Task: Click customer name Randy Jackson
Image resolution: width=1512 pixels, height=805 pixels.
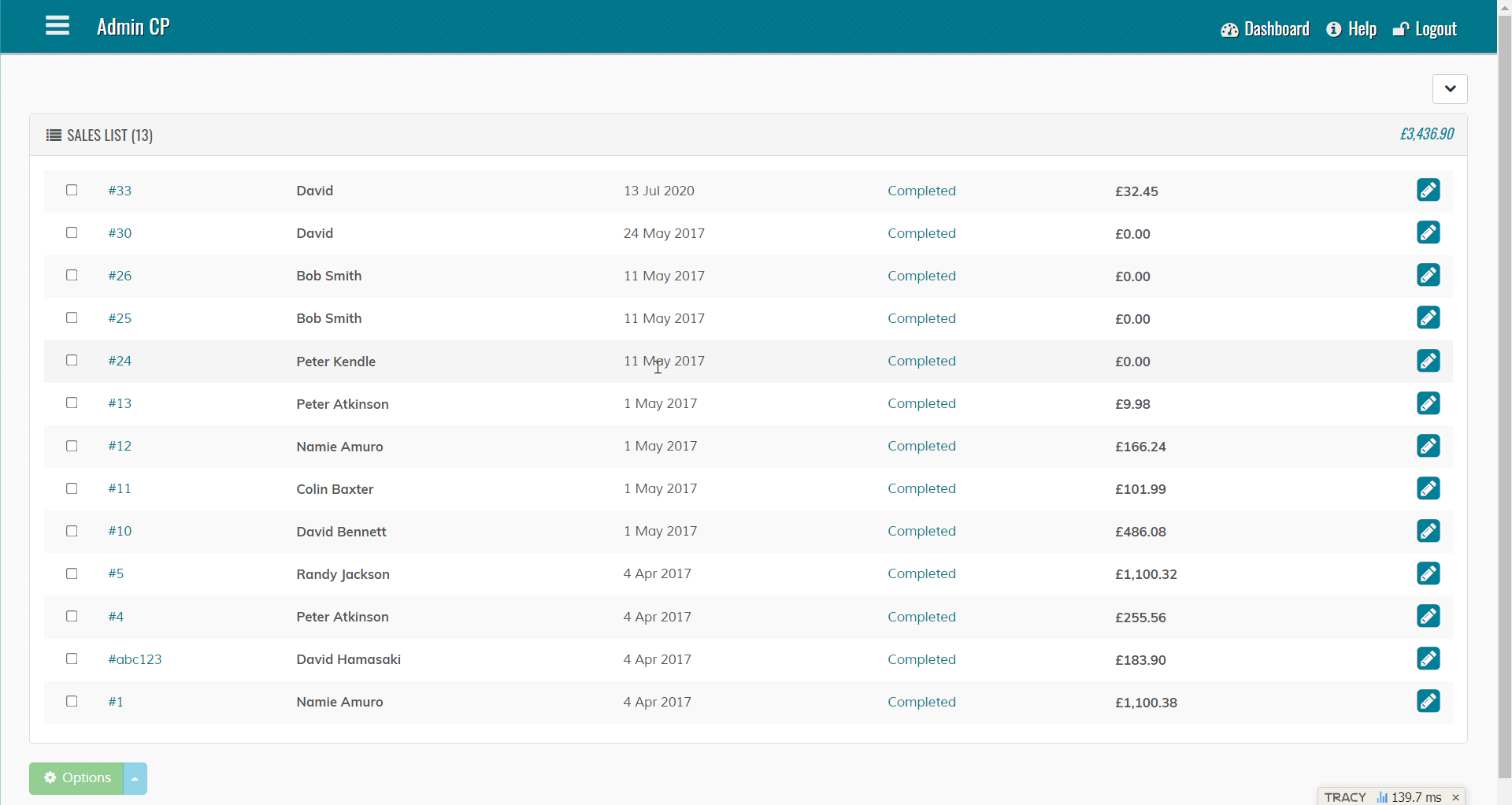Action: point(343,574)
